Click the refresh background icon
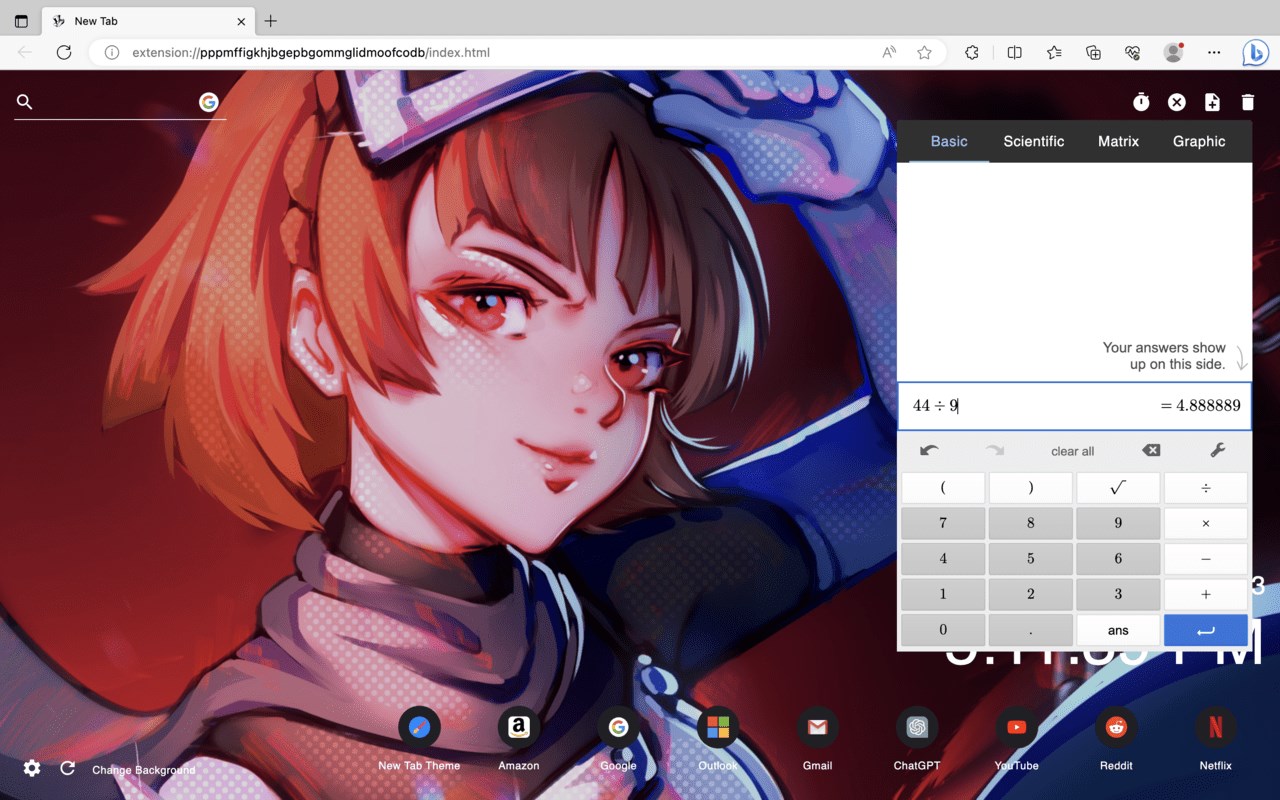Viewport: 1280px width, 800px height. [68, 768]
